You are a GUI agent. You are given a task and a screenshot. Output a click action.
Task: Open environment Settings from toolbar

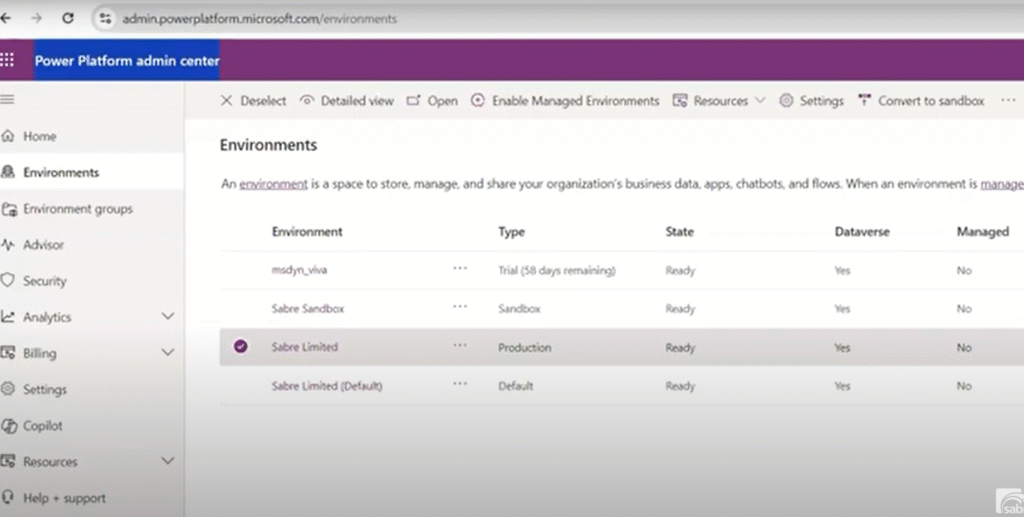pyautogui.click(x=811, y=101)
